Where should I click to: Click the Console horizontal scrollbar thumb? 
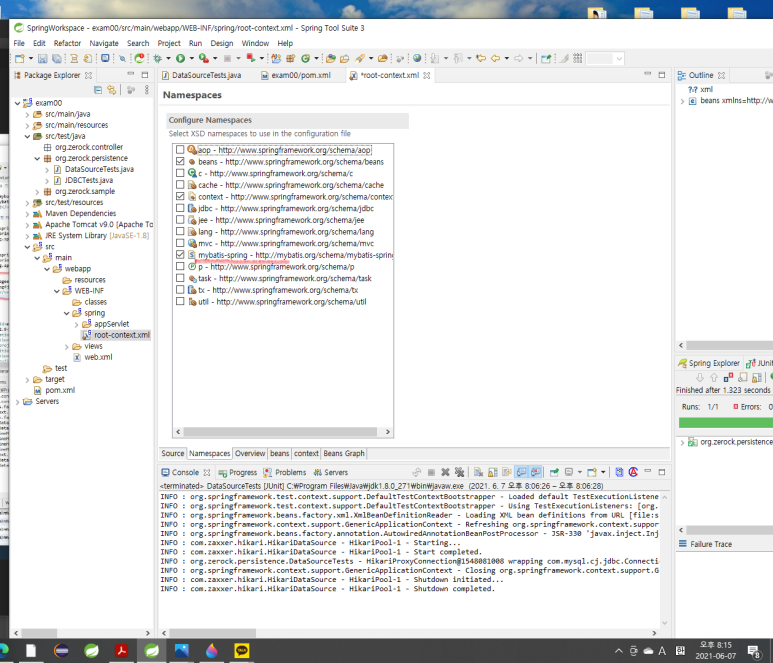coord(212,633)
